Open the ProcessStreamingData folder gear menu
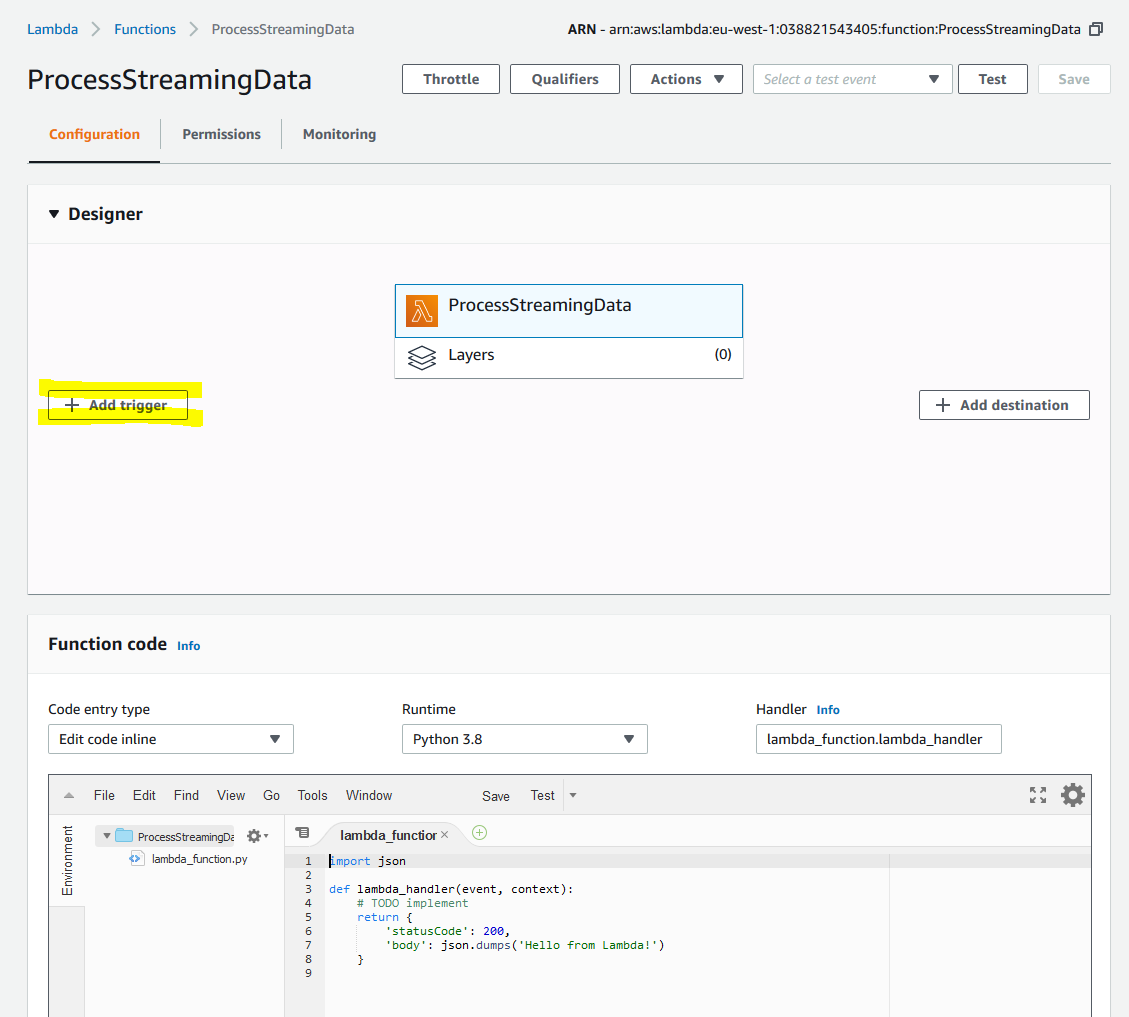Image resolution: width=1129 pixels, height=1017 pixels. (x=257, y=836)
